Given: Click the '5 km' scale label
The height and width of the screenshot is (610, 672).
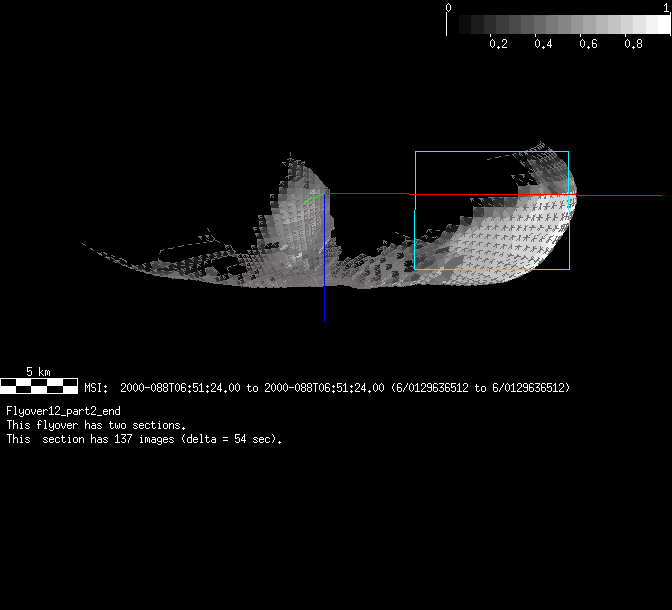Looking at the screenshot, I should click(38, 371).
